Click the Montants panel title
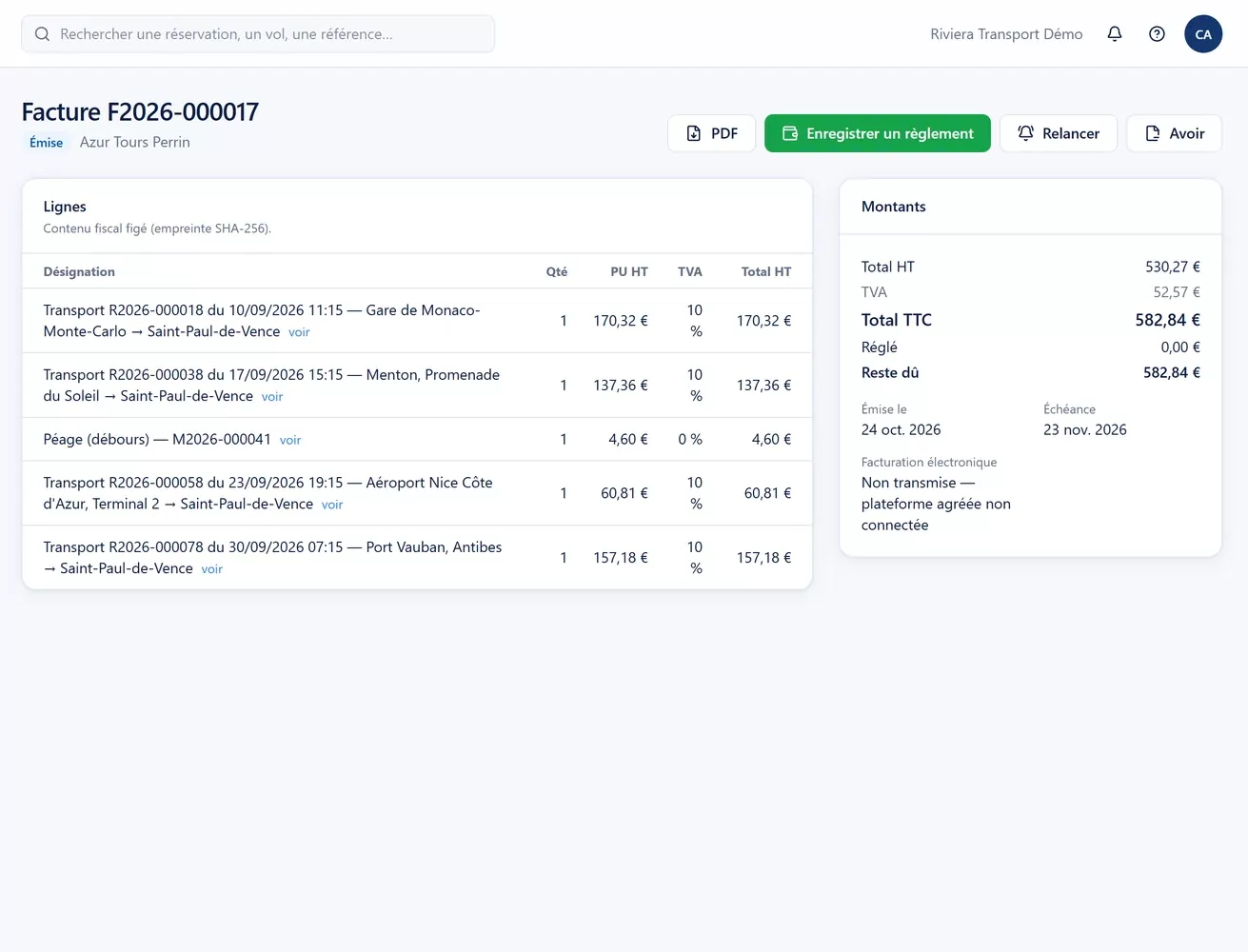Viewport: 1248px width, 952px height. tap(894, 207)
